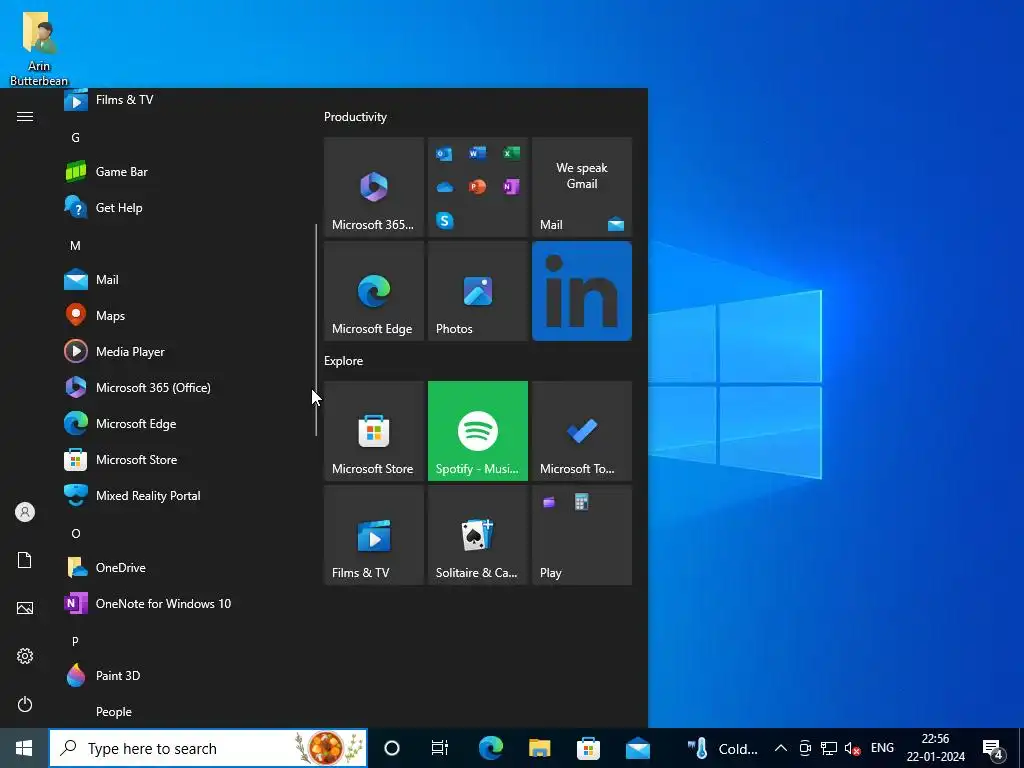Screen dimensions: 1024x768
Task: Click the Explore group heading
Action: (344, 360)
